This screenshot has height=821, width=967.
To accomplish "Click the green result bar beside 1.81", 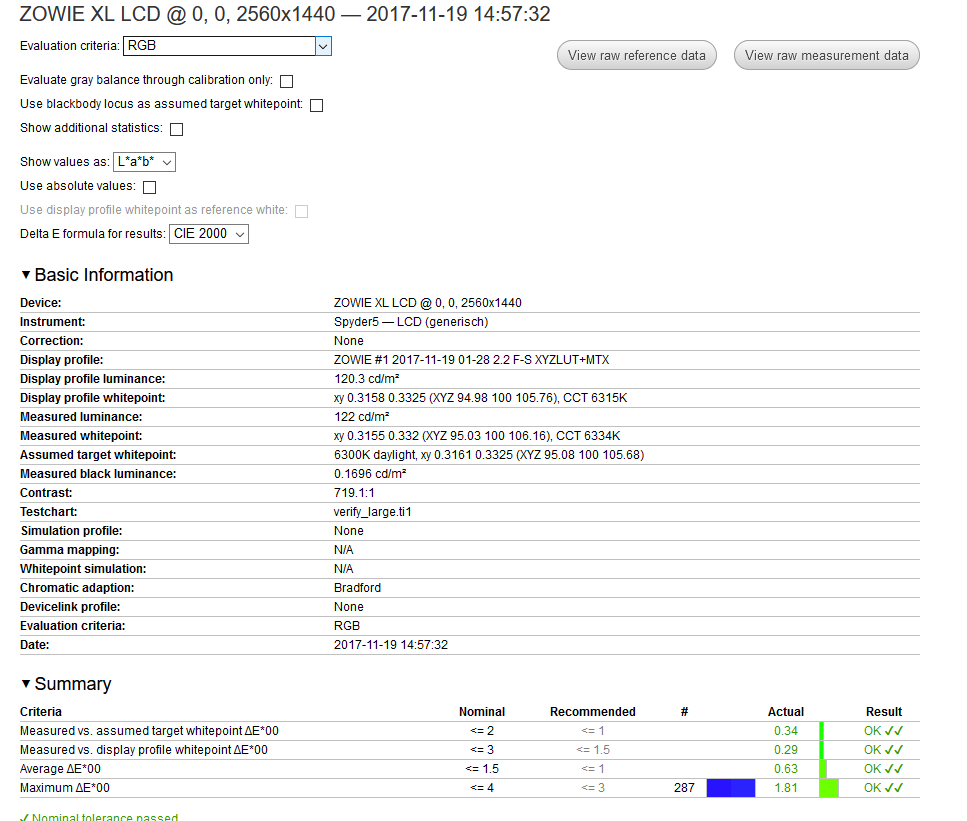I will 829,788.
